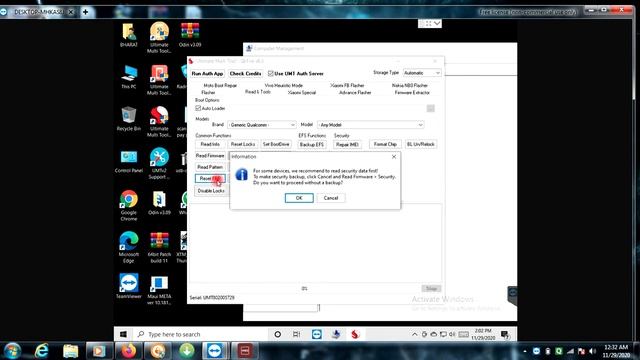
Task: Click Cancel in the Information dialog
Action: click(x=331, y=198)
